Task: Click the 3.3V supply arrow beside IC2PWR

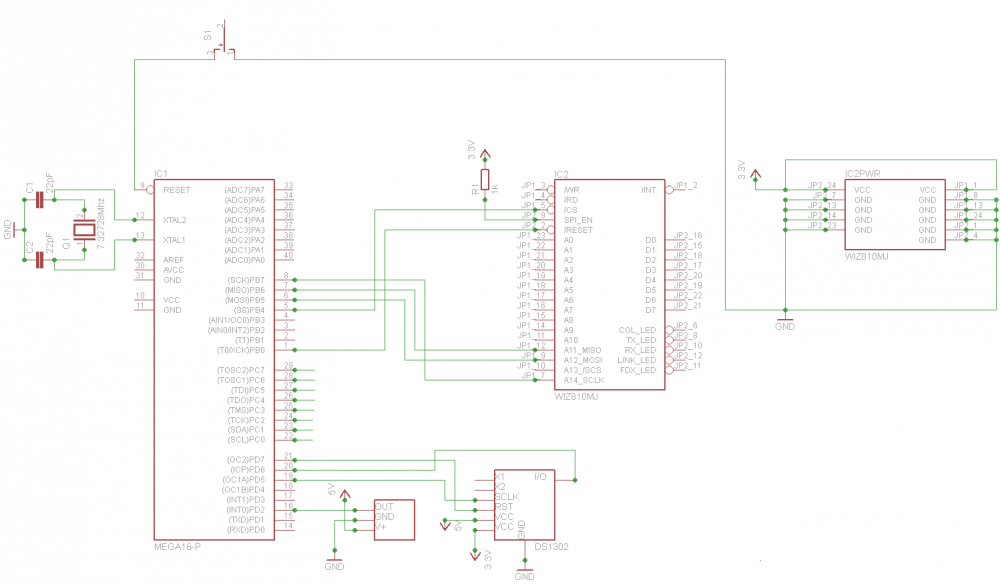Action: pyautogui.click(x=756, y=175)
